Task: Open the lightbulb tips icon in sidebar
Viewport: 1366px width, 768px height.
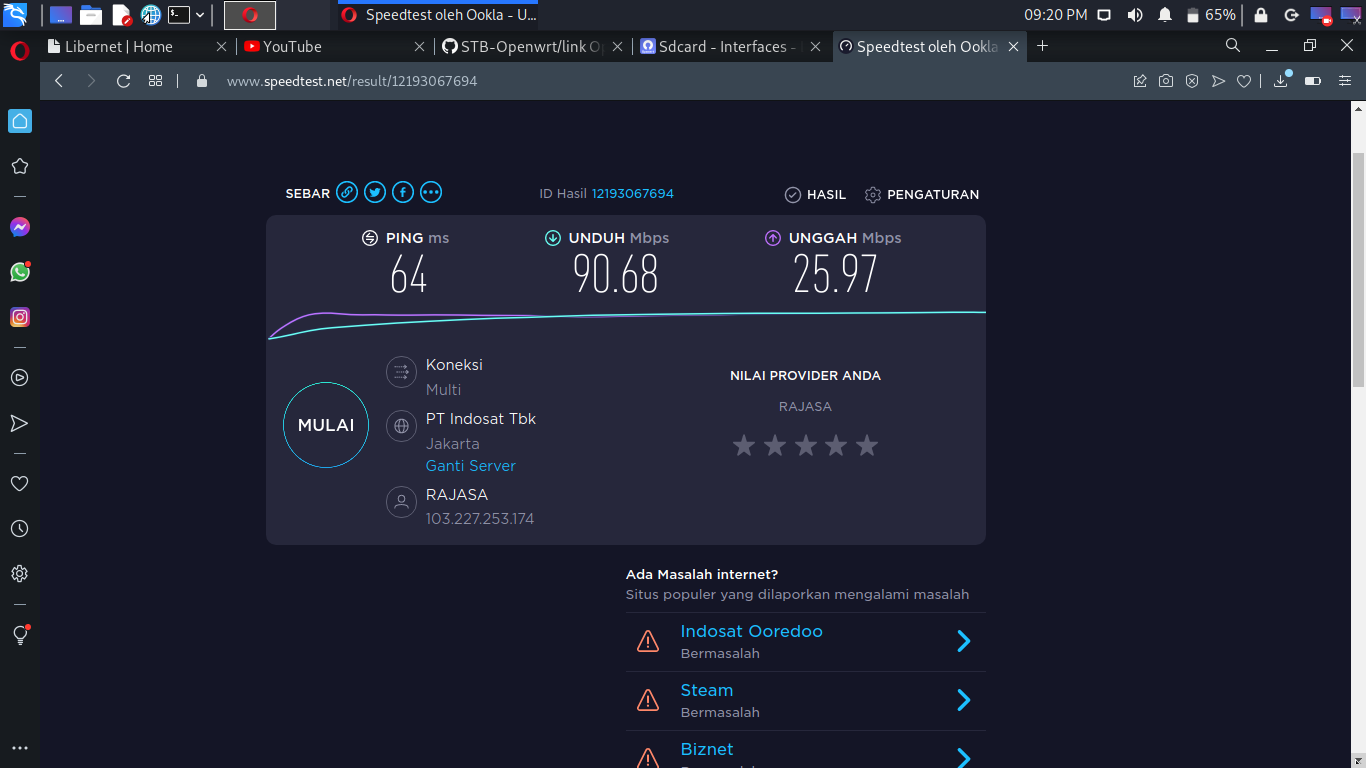Action: pos(20,635)
